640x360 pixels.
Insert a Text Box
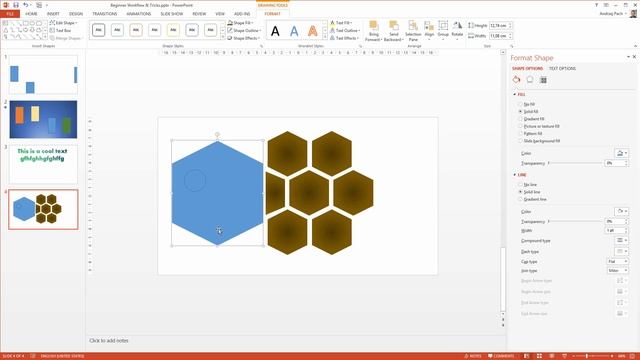point(60,30)
